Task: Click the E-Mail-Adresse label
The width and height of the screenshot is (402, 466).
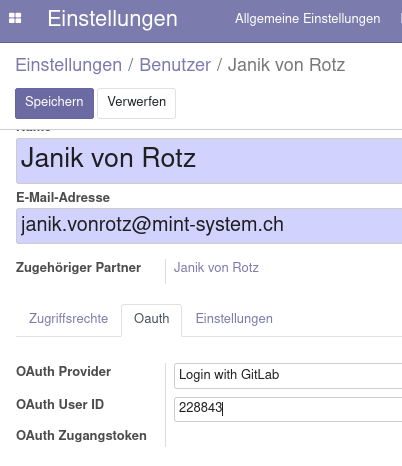Action: (63, 197)
